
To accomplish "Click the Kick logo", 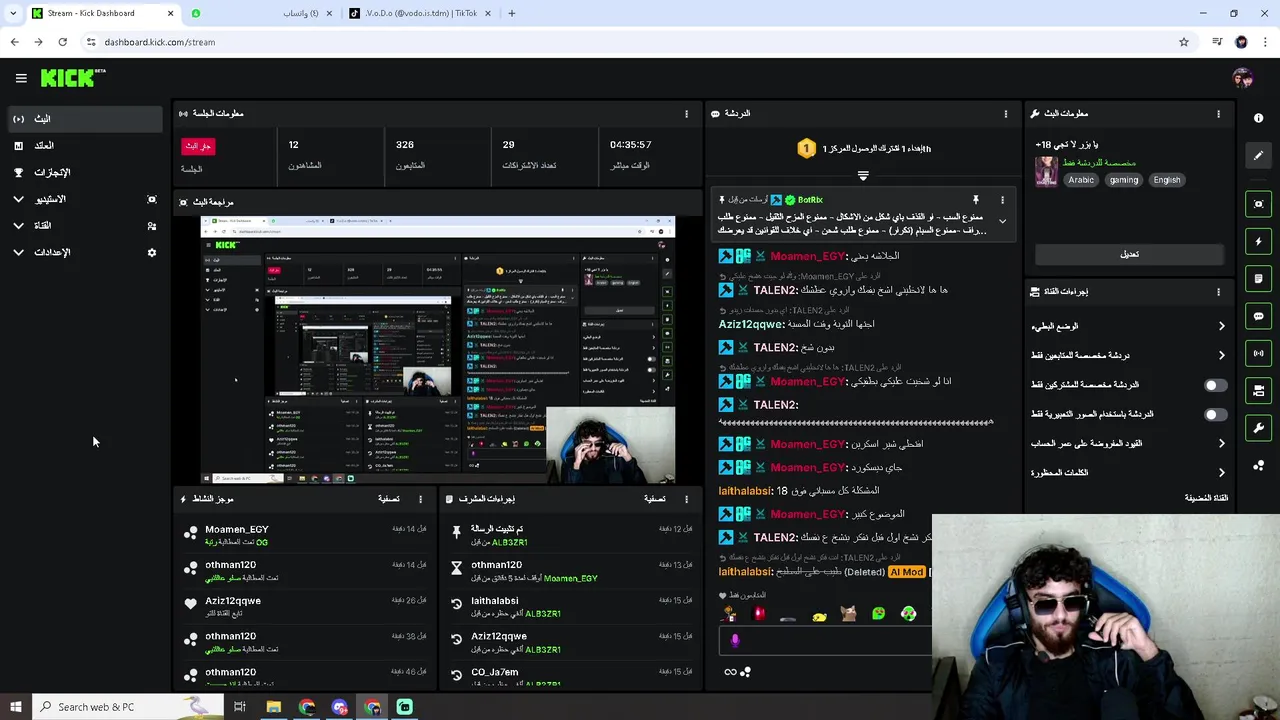I will tap(72, 78).
